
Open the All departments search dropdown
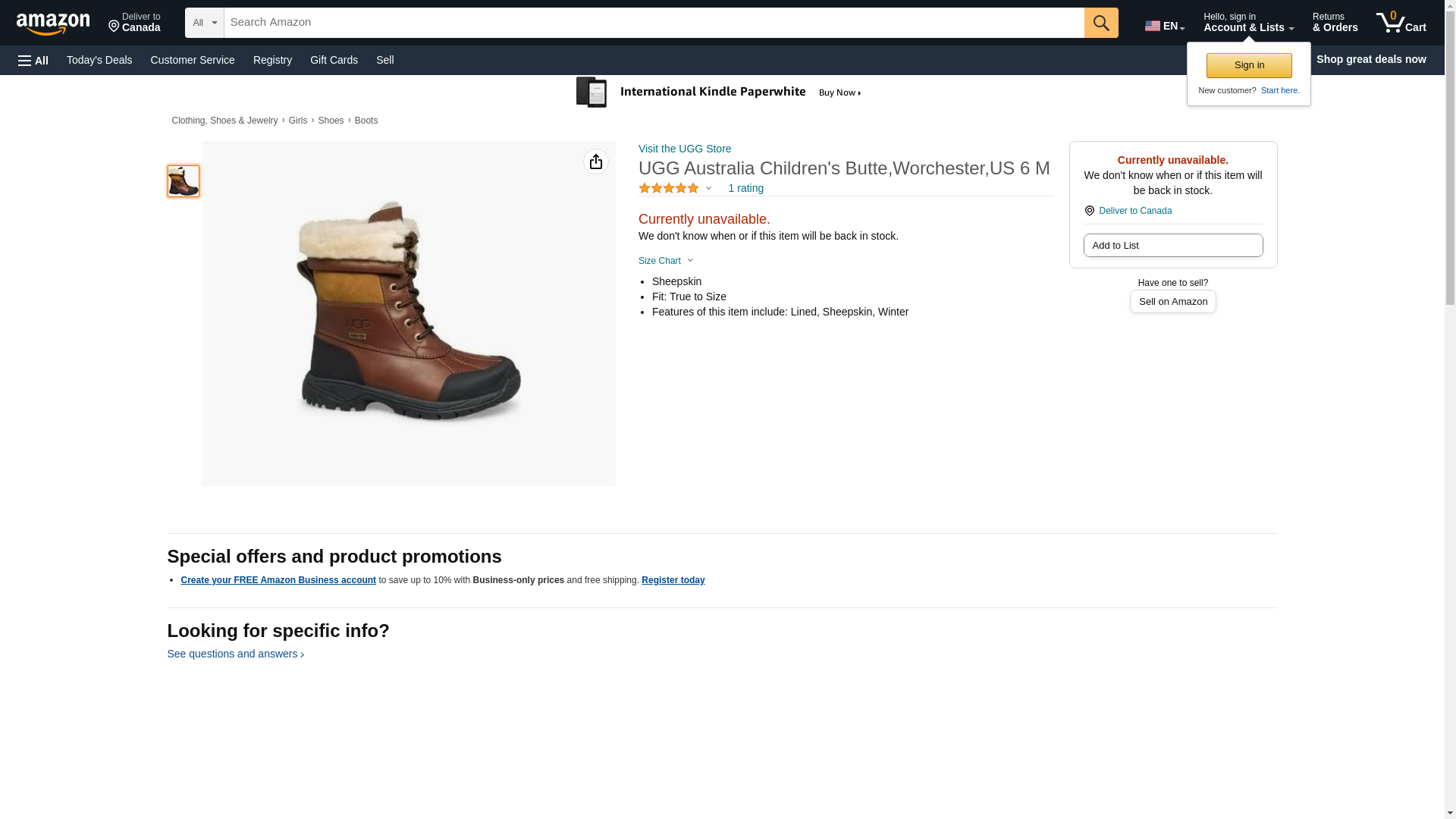click(204, 23)
